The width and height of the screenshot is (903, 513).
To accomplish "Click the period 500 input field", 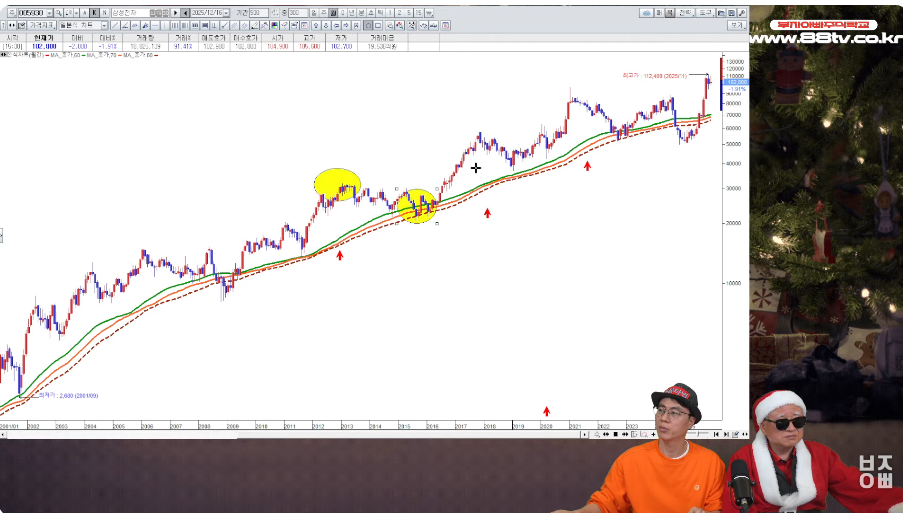I will click(259, 13).
